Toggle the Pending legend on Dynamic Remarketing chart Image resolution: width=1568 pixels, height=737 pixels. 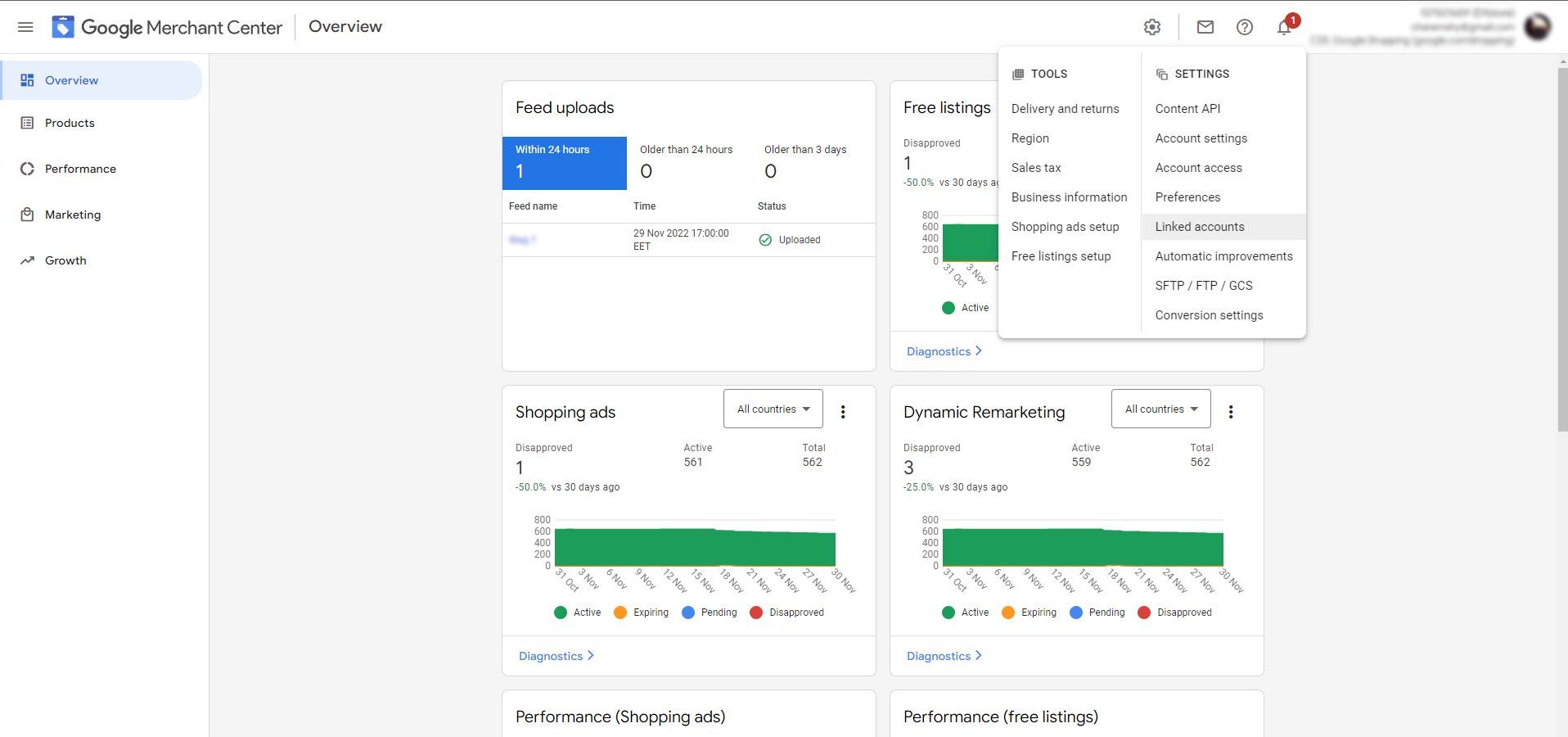(x=1097, y=613)
